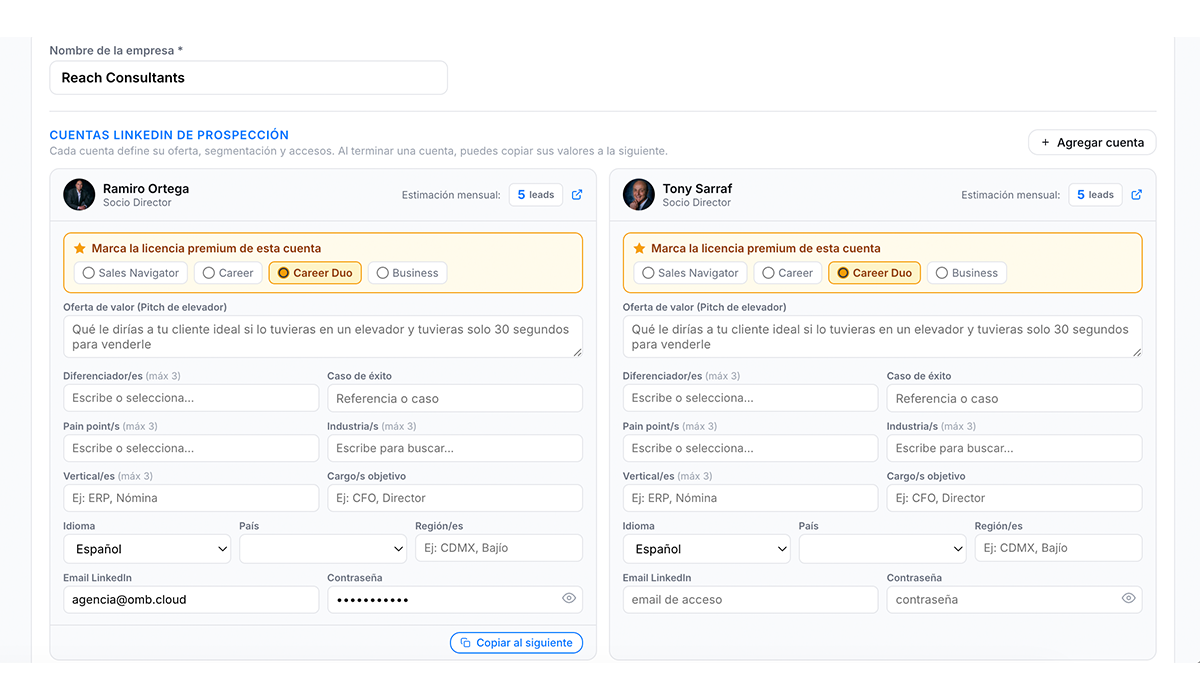This screenshot has width=1200, height=700.
Task: Select Career Duo for Tony Sarraf
Action: [x=875, y=273]
